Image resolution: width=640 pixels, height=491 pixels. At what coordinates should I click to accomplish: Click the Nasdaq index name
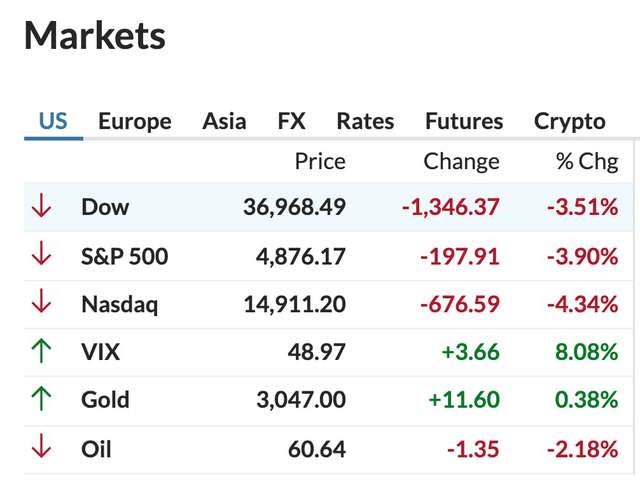click(119, 304)
